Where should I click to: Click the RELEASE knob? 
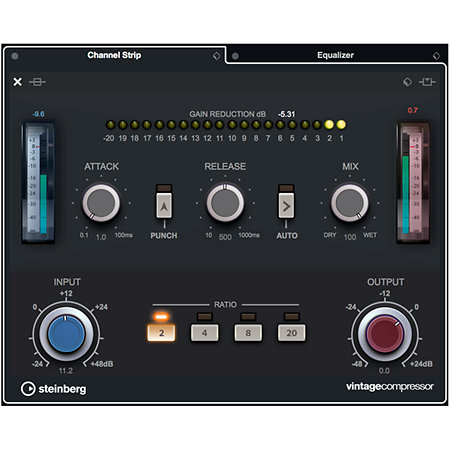tap(225, 203)
